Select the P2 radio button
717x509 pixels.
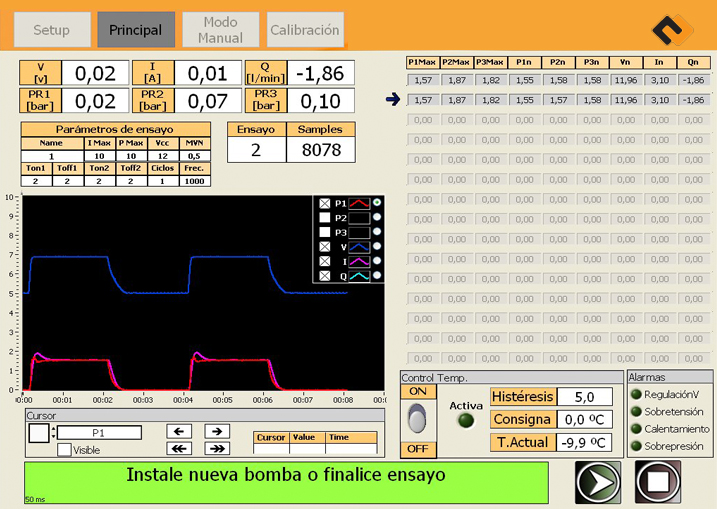point(377,217)
